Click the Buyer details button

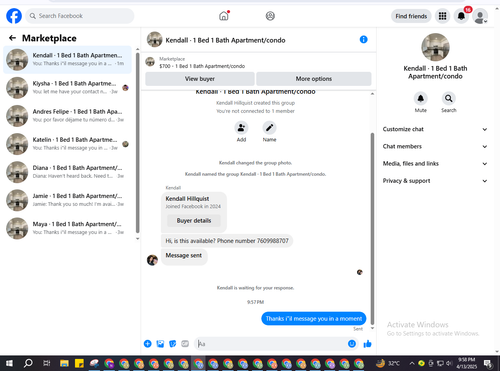194,221
